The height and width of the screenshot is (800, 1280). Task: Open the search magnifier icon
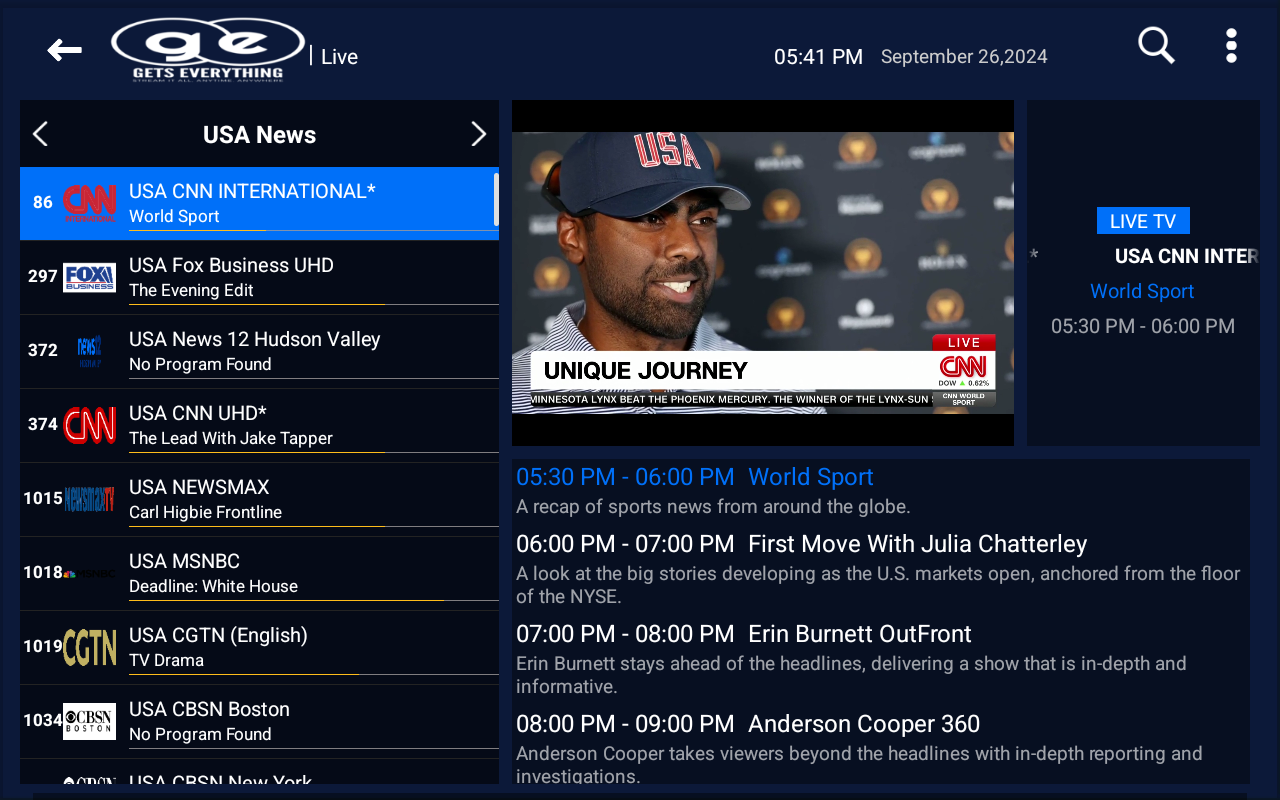1156,46
